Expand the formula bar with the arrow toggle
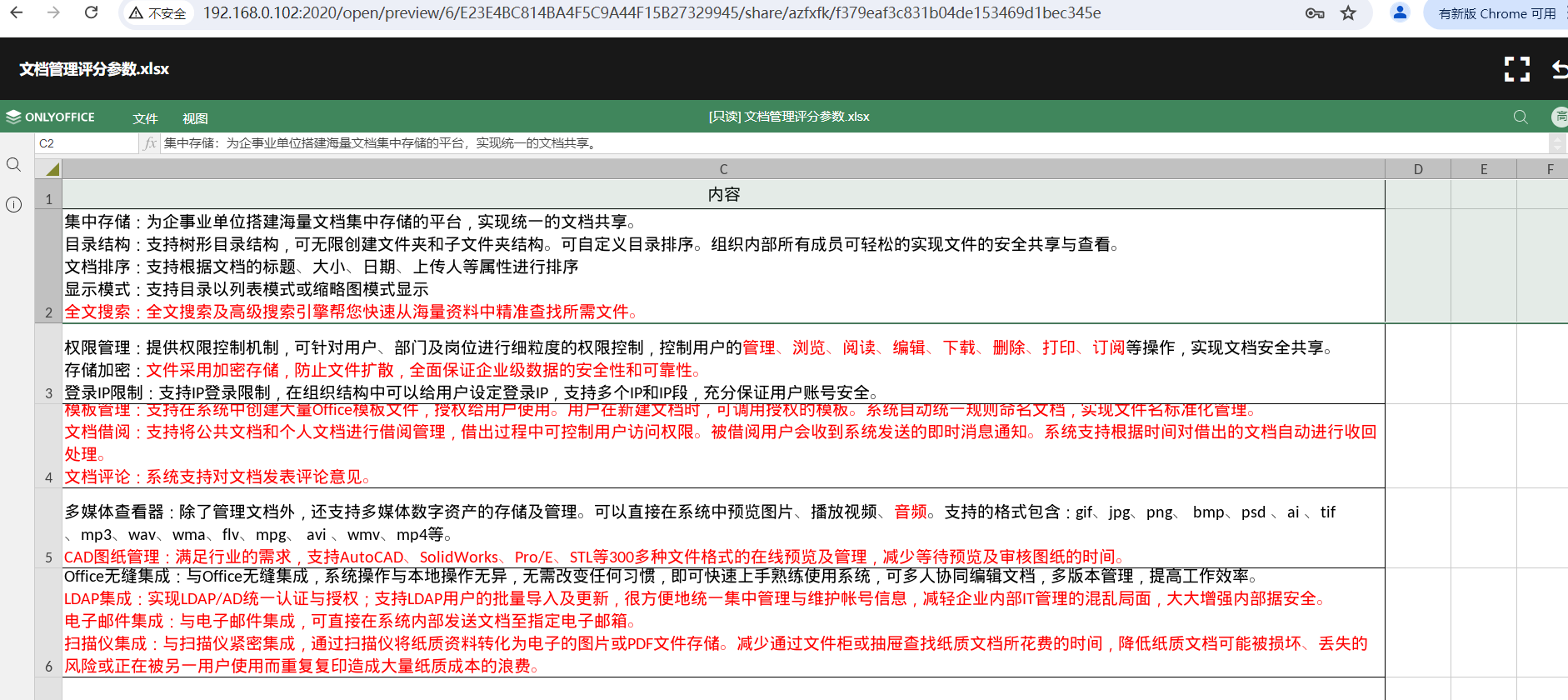The image size is (1568, 700). 1557,143
